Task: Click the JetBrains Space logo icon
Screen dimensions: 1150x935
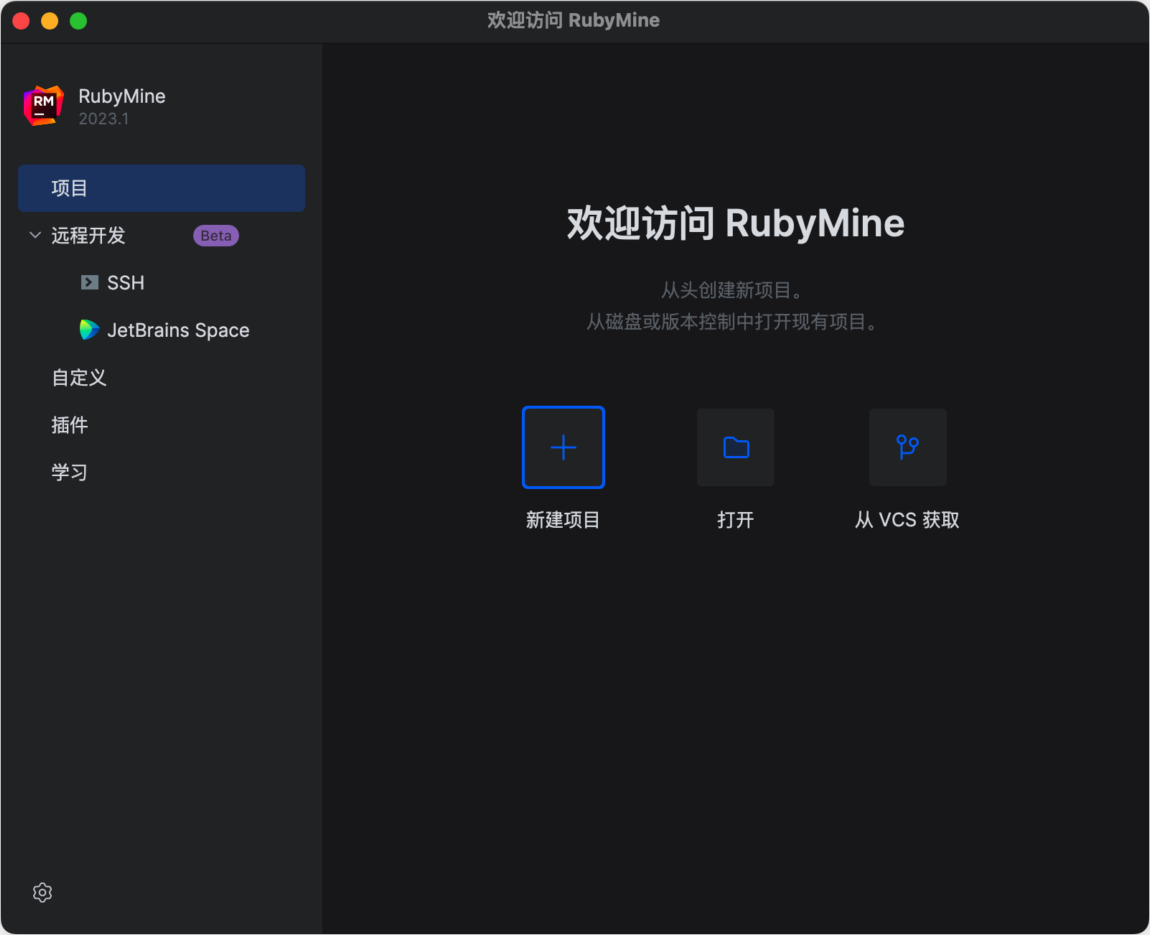Action: (x=89, y=330)
